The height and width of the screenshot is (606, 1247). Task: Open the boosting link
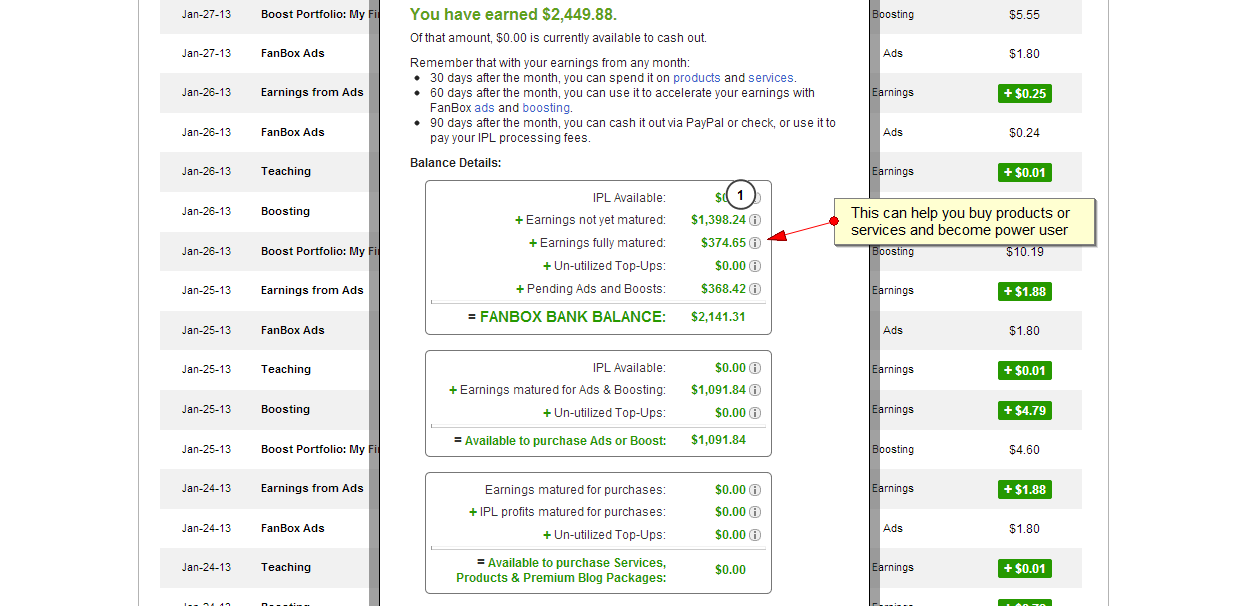545,108
